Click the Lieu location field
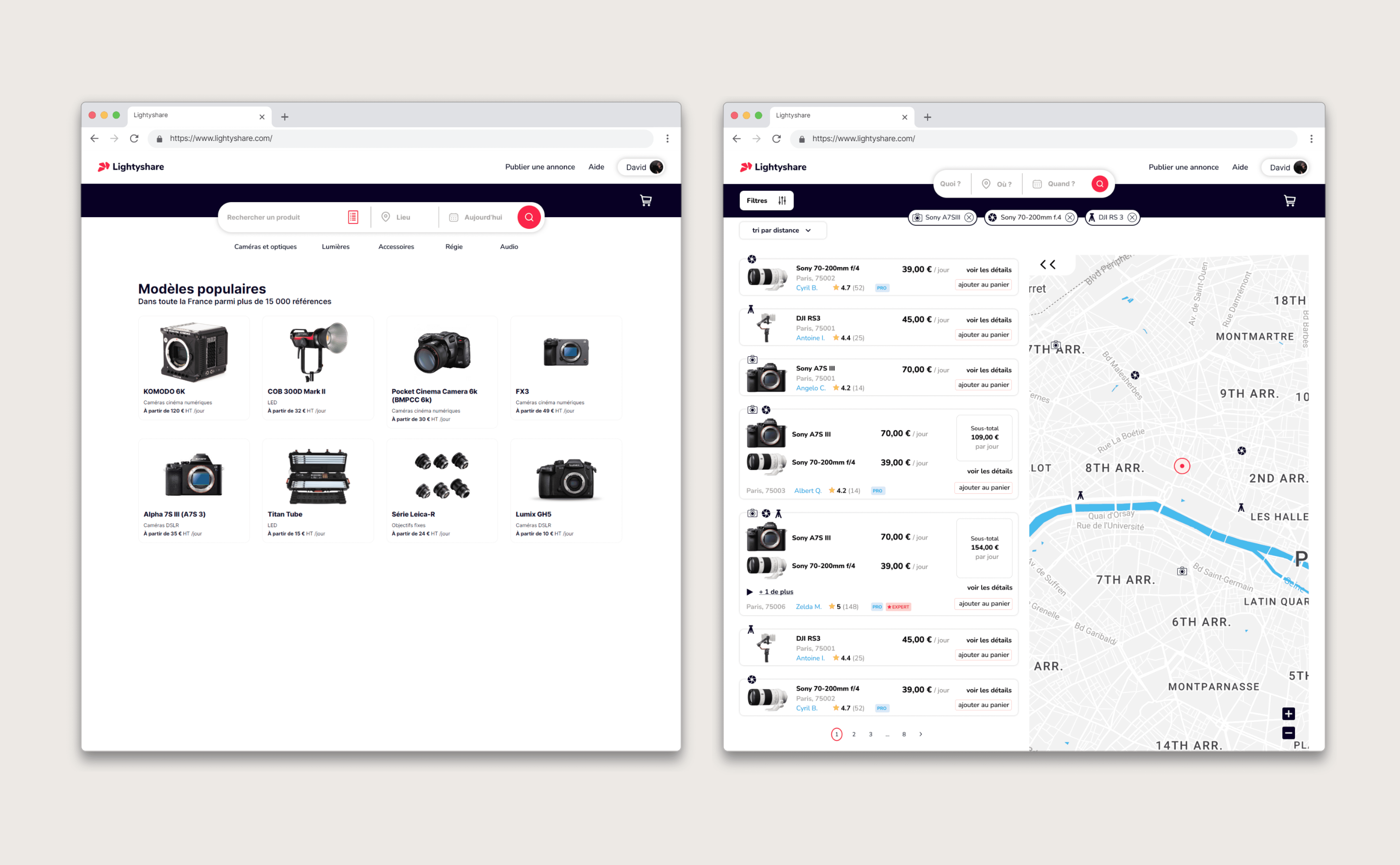This screenshot has width=1400, height=865. [403, 217]
